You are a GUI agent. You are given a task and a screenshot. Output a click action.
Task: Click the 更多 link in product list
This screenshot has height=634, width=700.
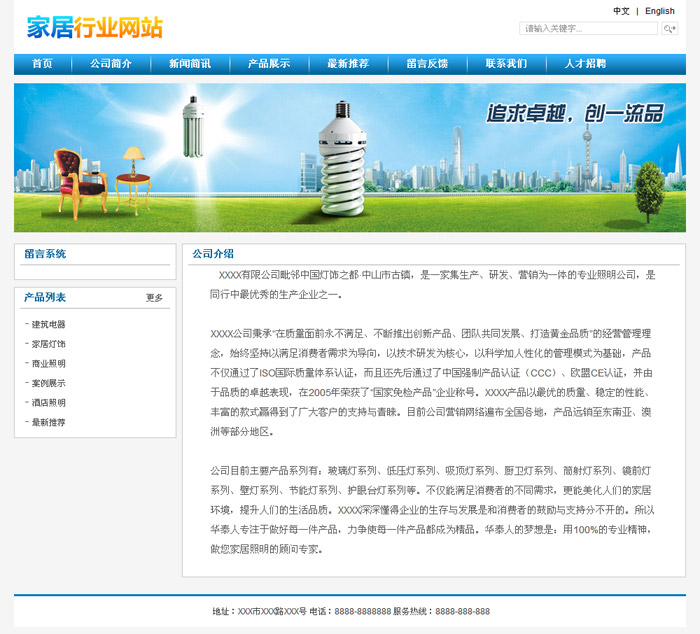point(154,298)
